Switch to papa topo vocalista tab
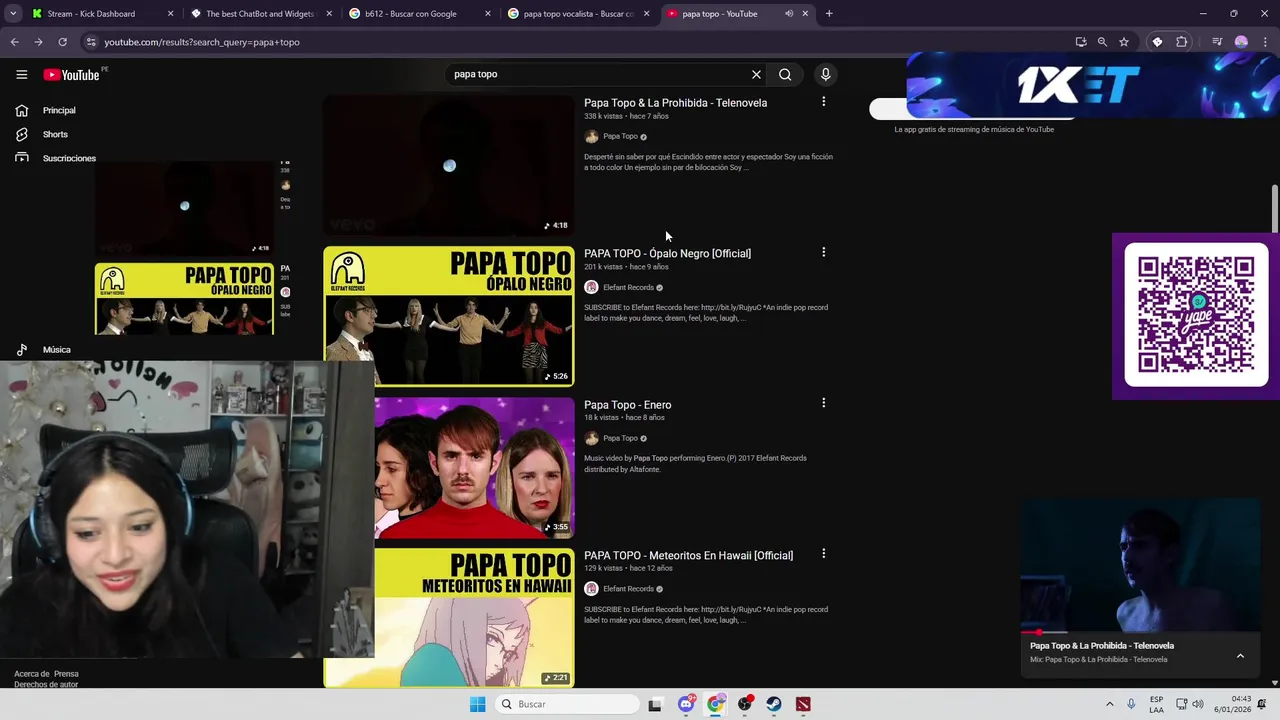This screenshot has height=720, width=1280. click(x=570, y=14)
